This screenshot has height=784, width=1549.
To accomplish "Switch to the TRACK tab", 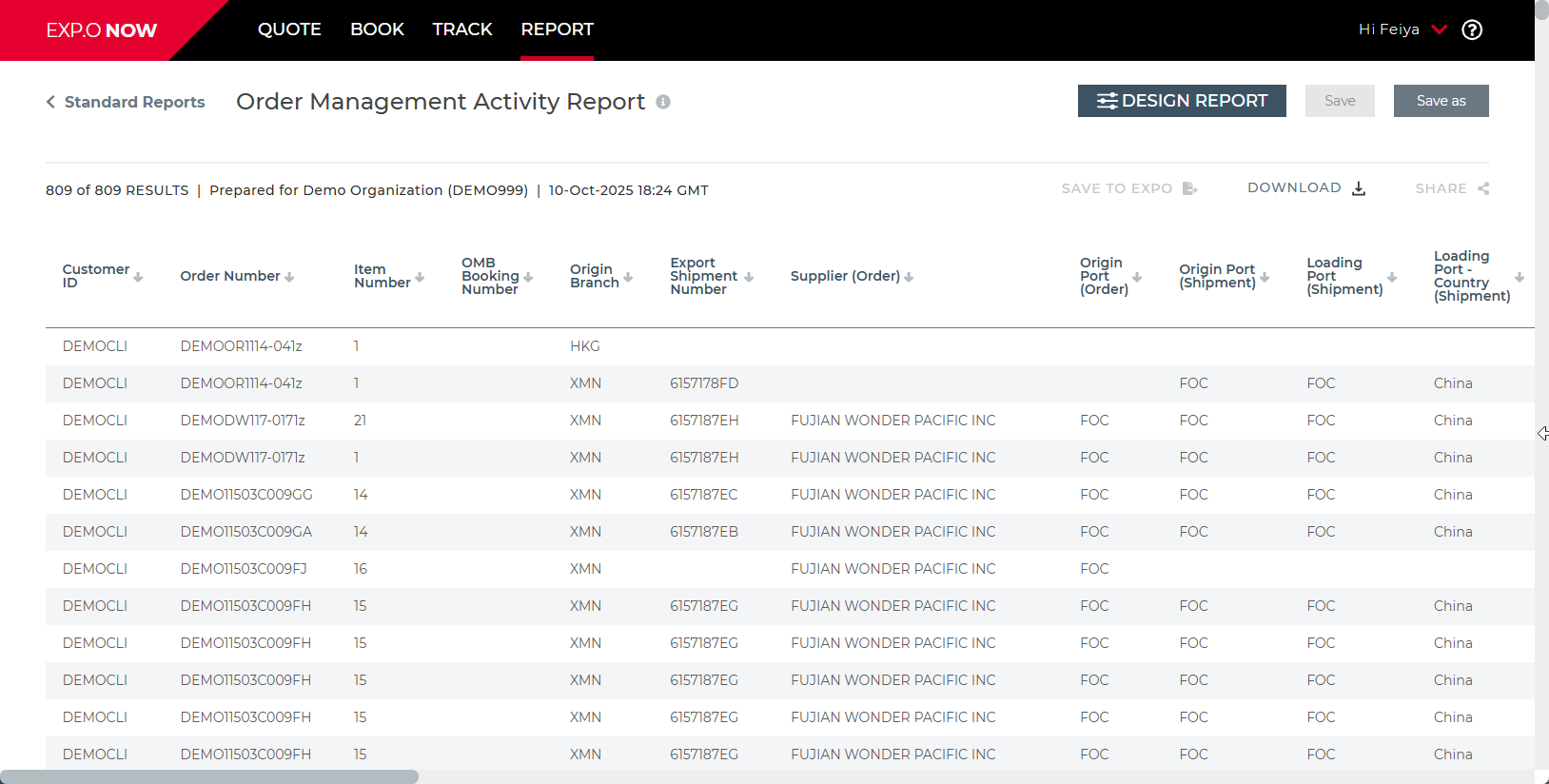I will click(461, 29).
